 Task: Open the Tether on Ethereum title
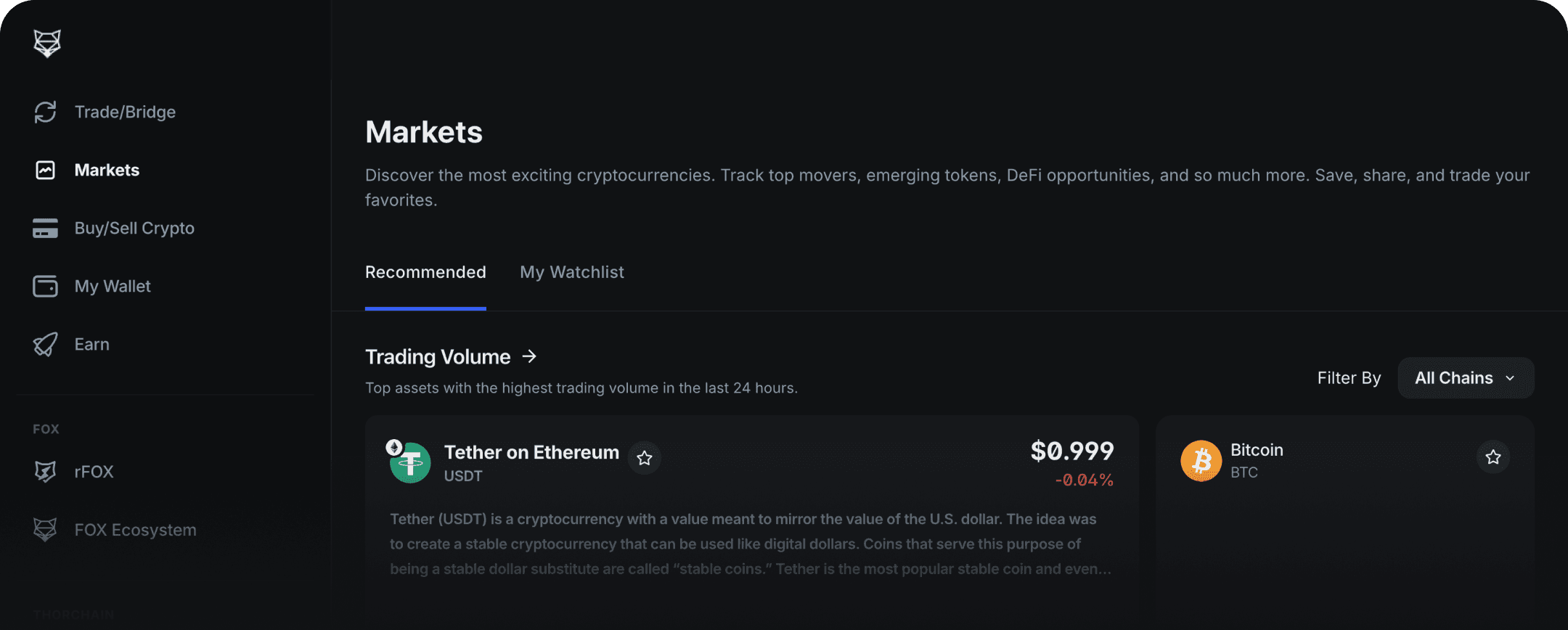[531, 452]
